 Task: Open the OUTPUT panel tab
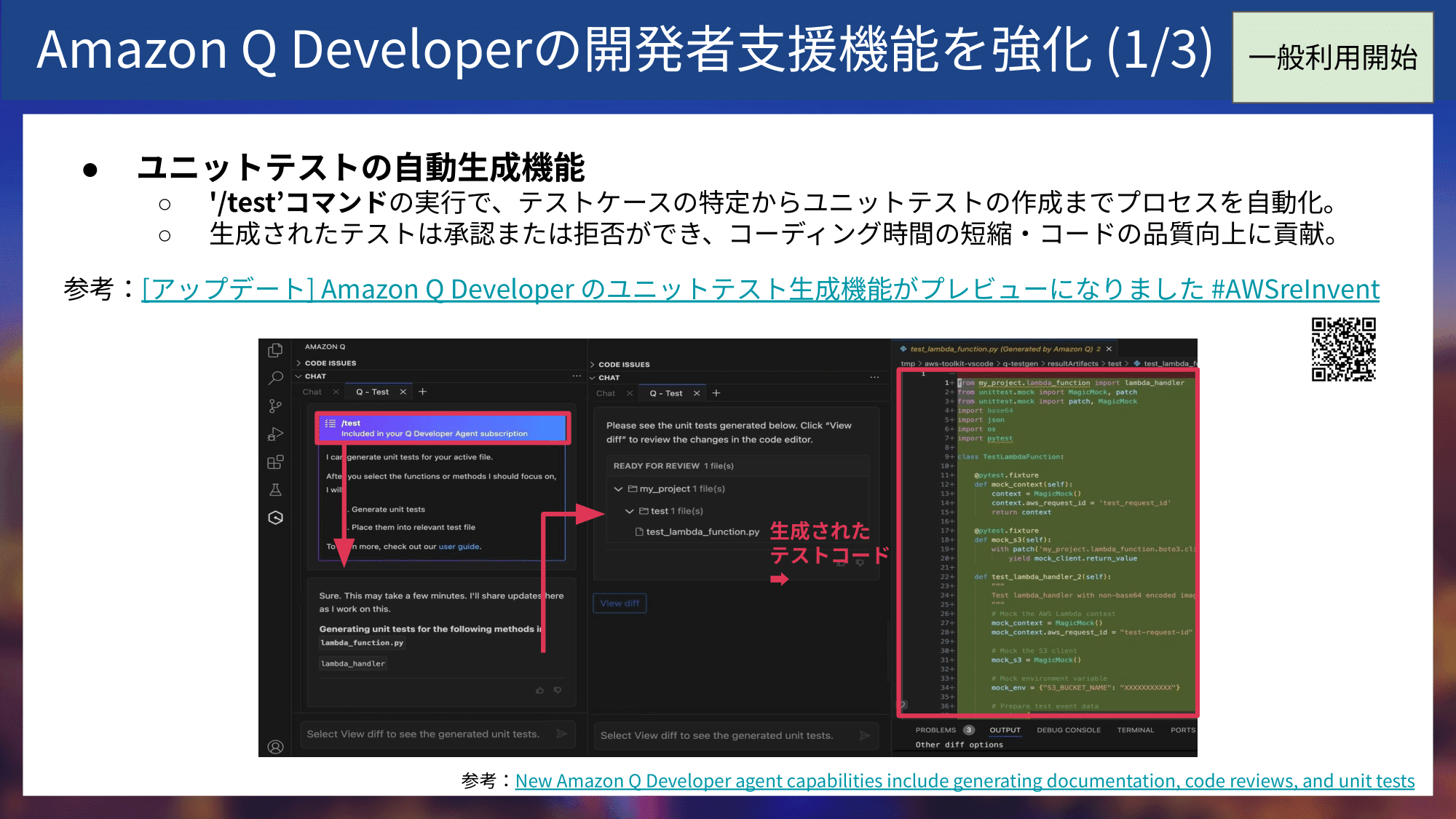tap(1005, 730)
